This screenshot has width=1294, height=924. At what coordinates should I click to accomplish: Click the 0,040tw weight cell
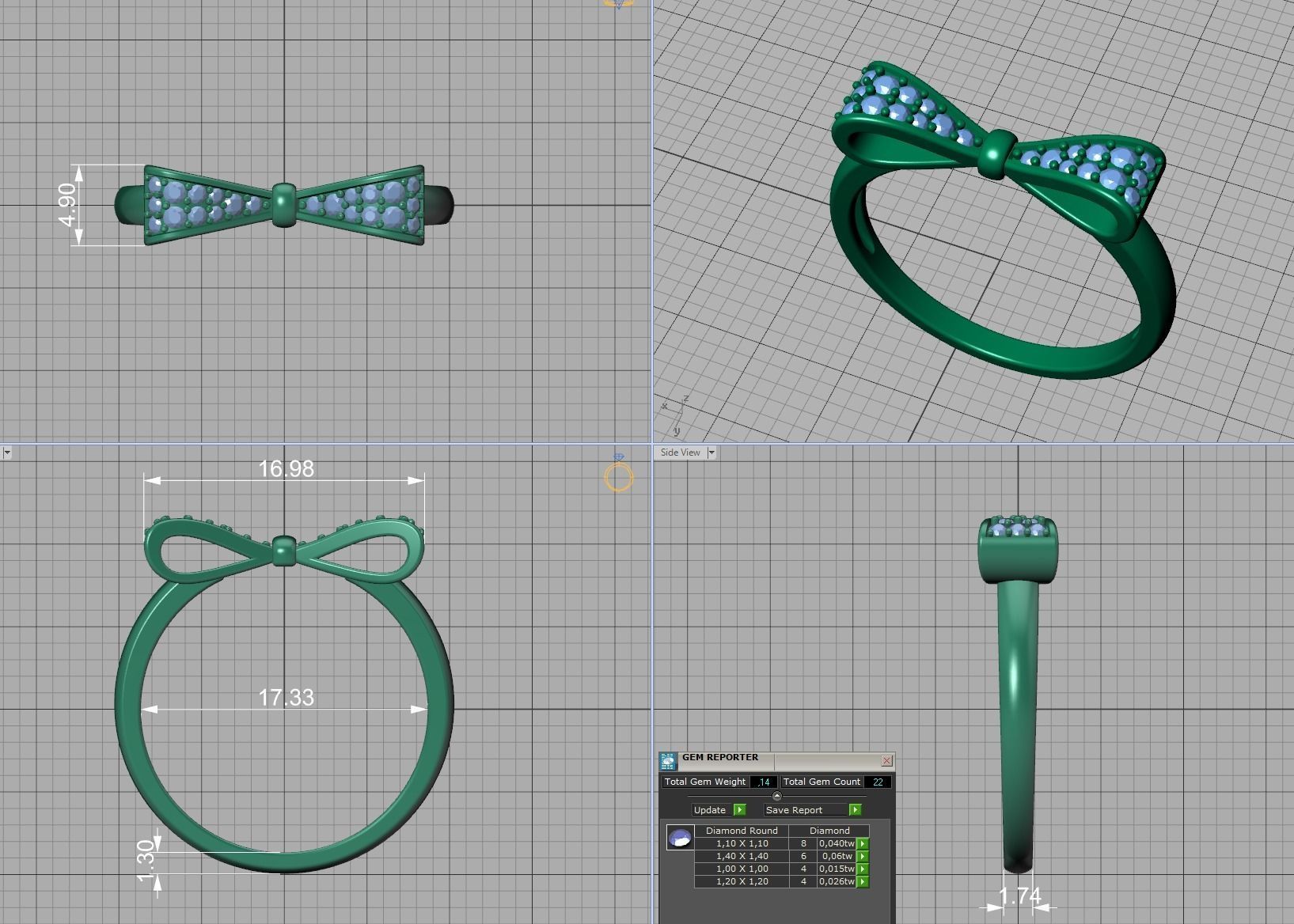(x=837, y=843)
